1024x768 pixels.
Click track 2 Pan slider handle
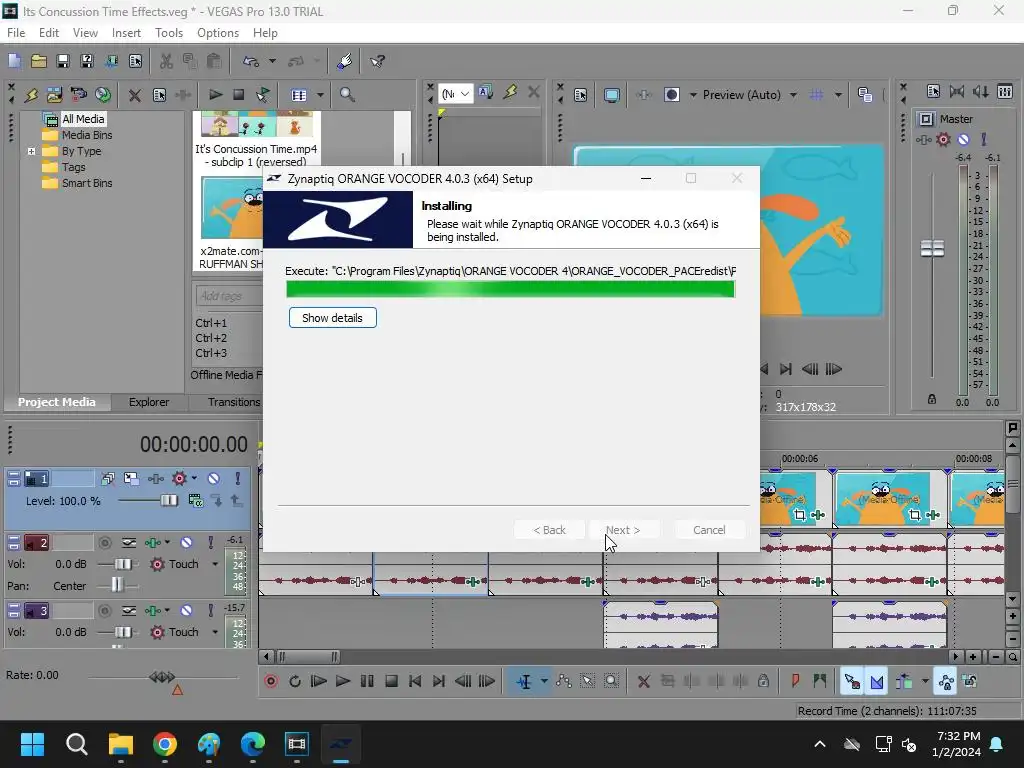tap(117, 585)
